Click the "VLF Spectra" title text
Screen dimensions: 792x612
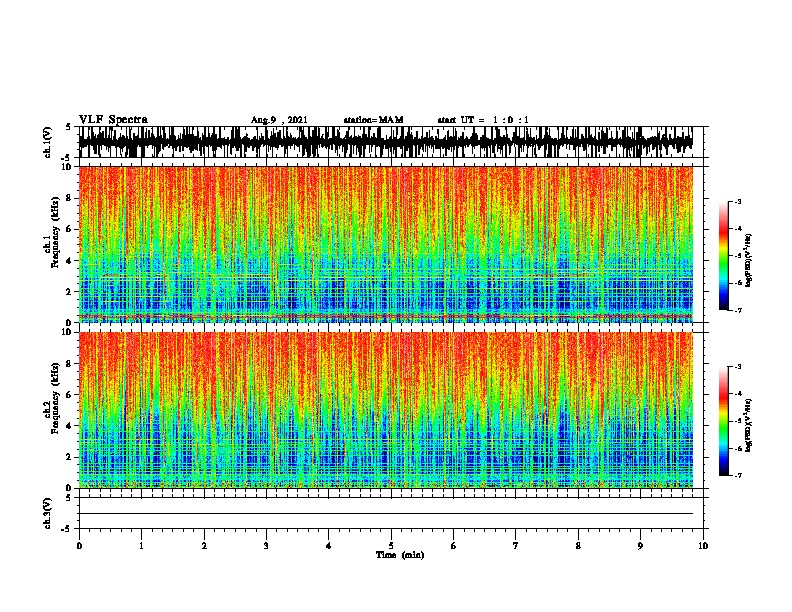[113, 120]
